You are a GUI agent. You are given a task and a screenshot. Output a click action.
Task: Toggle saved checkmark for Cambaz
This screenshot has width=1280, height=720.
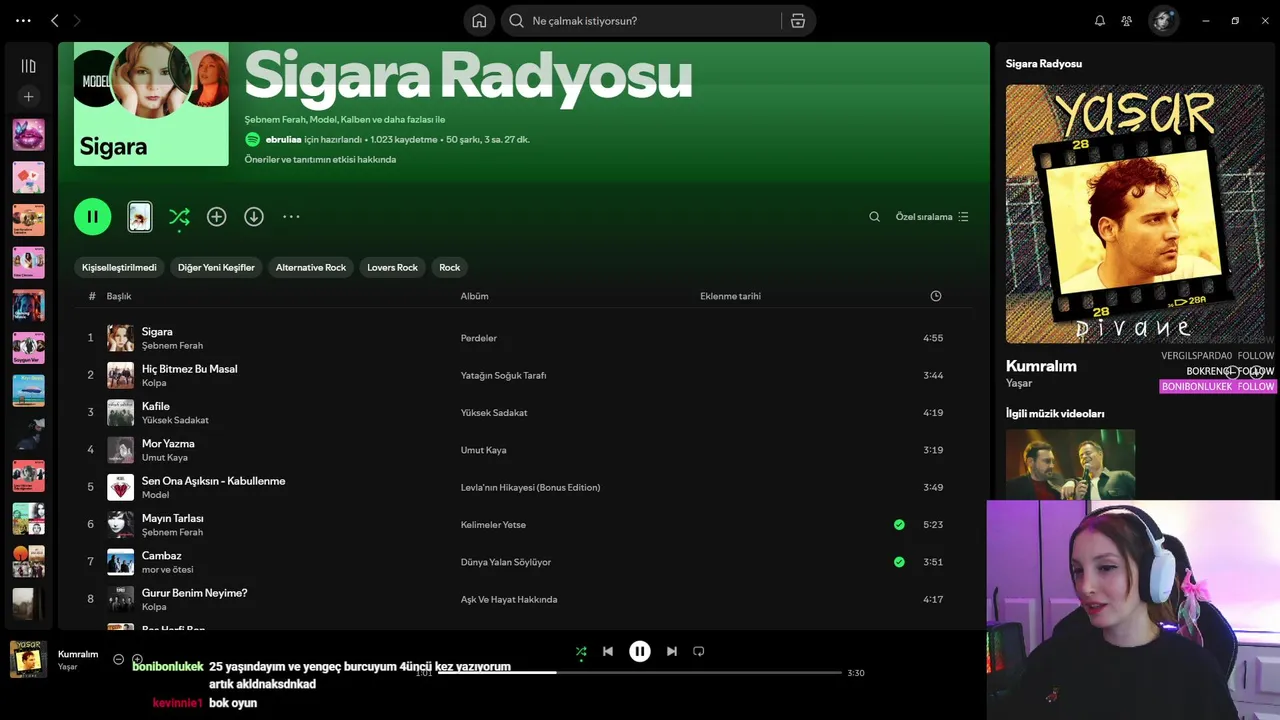tap(899, 562)
